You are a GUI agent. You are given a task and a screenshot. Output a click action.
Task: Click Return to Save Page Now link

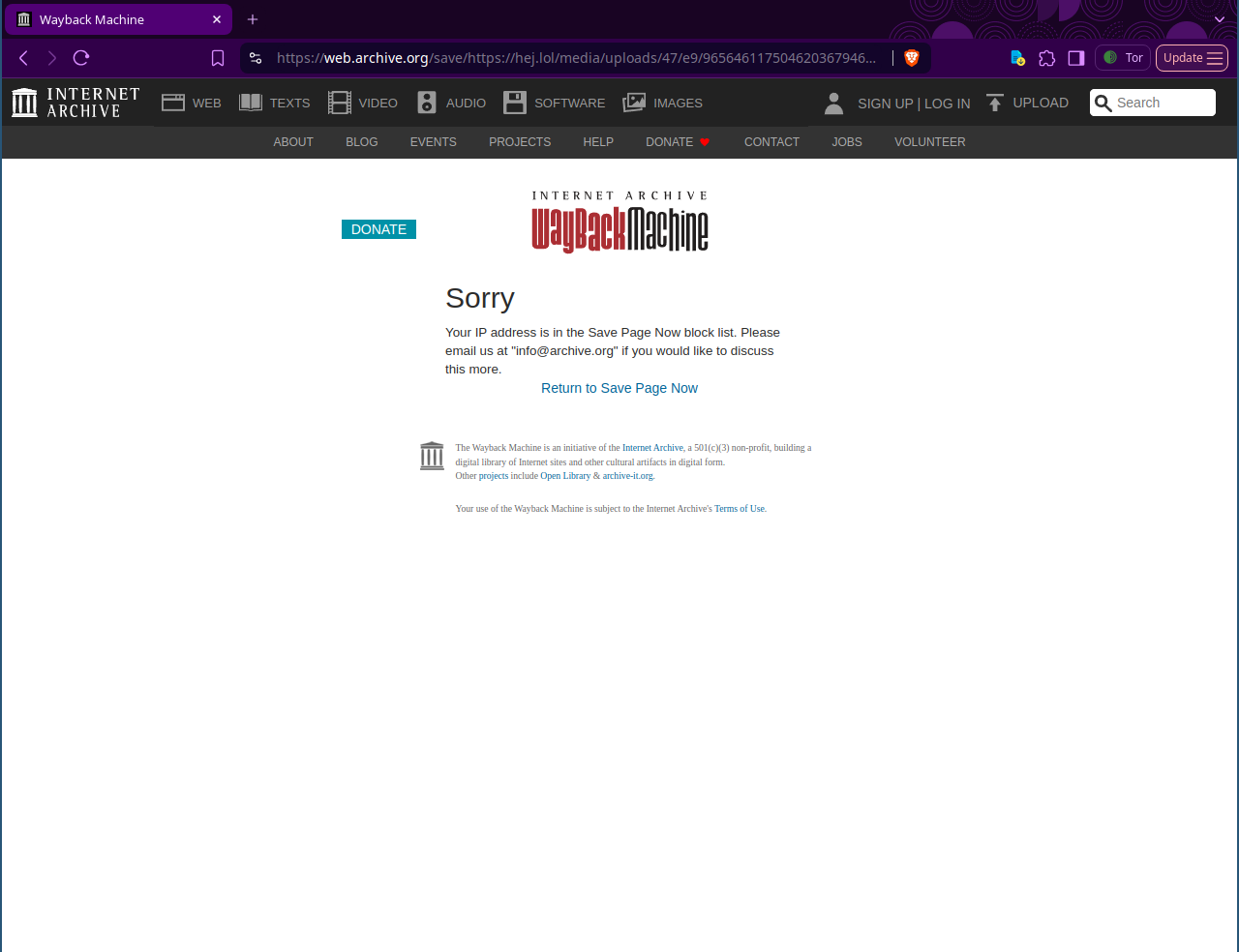619,388
